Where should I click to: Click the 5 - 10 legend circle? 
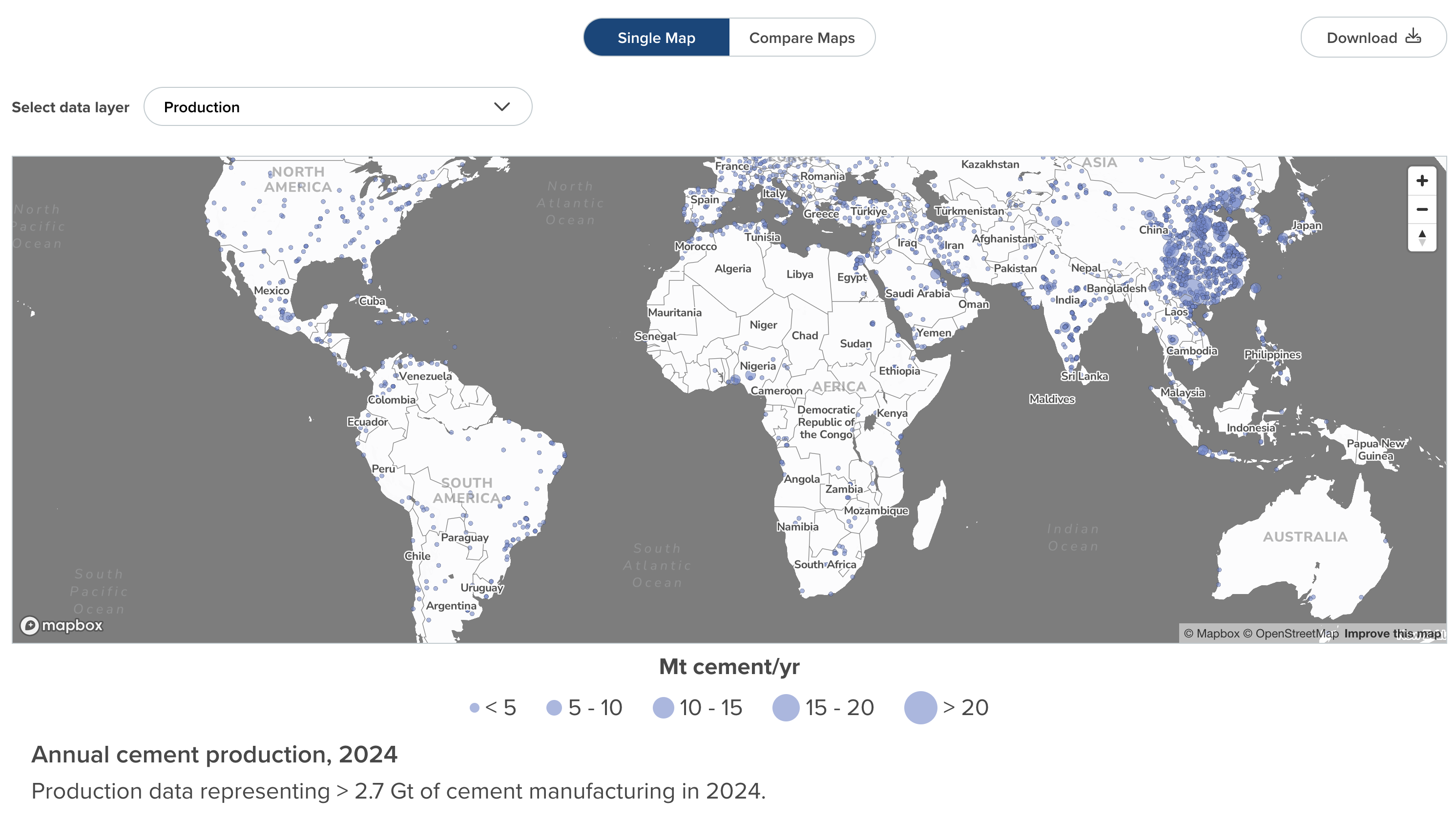(x=554, y=707)
